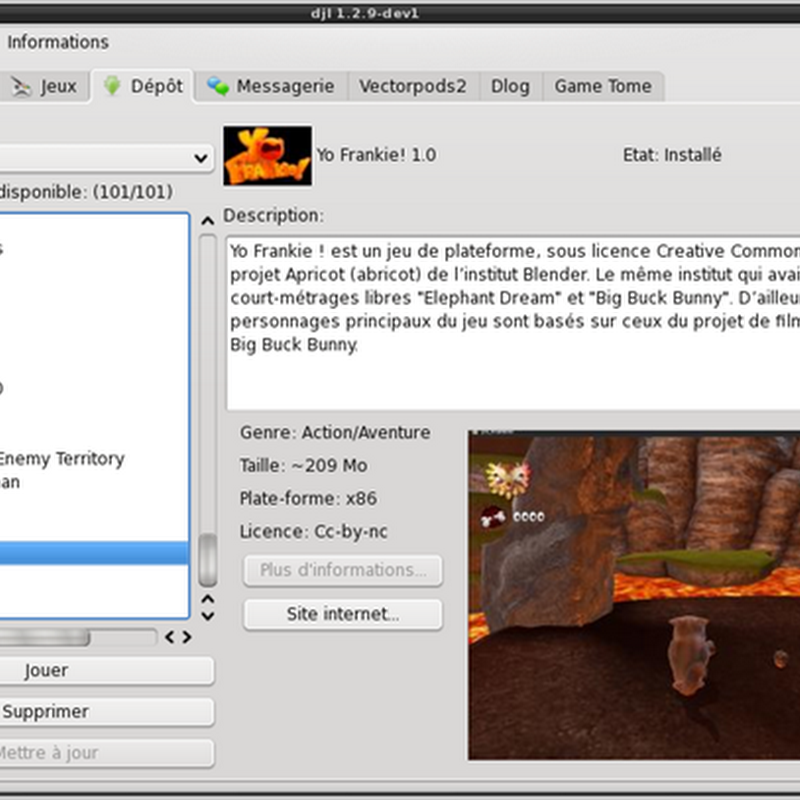Open the Messagerie tab
The image size is (800, 800).
pyautogui.click(x=271, y=86)
